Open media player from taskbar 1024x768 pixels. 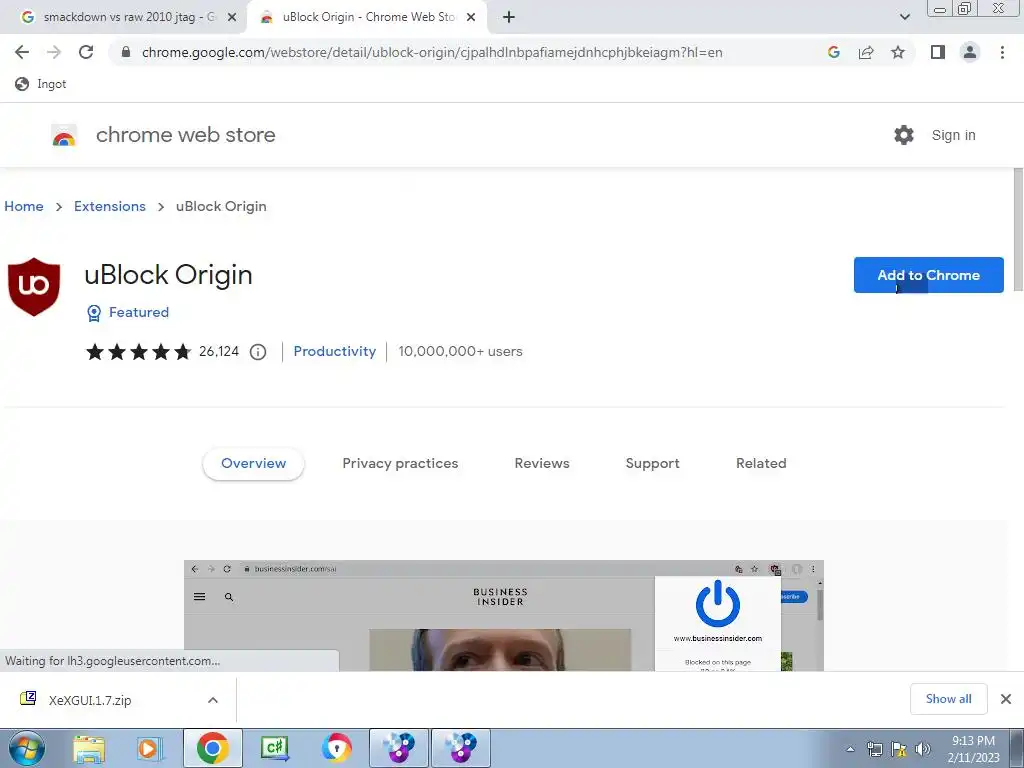pos(149,748)
